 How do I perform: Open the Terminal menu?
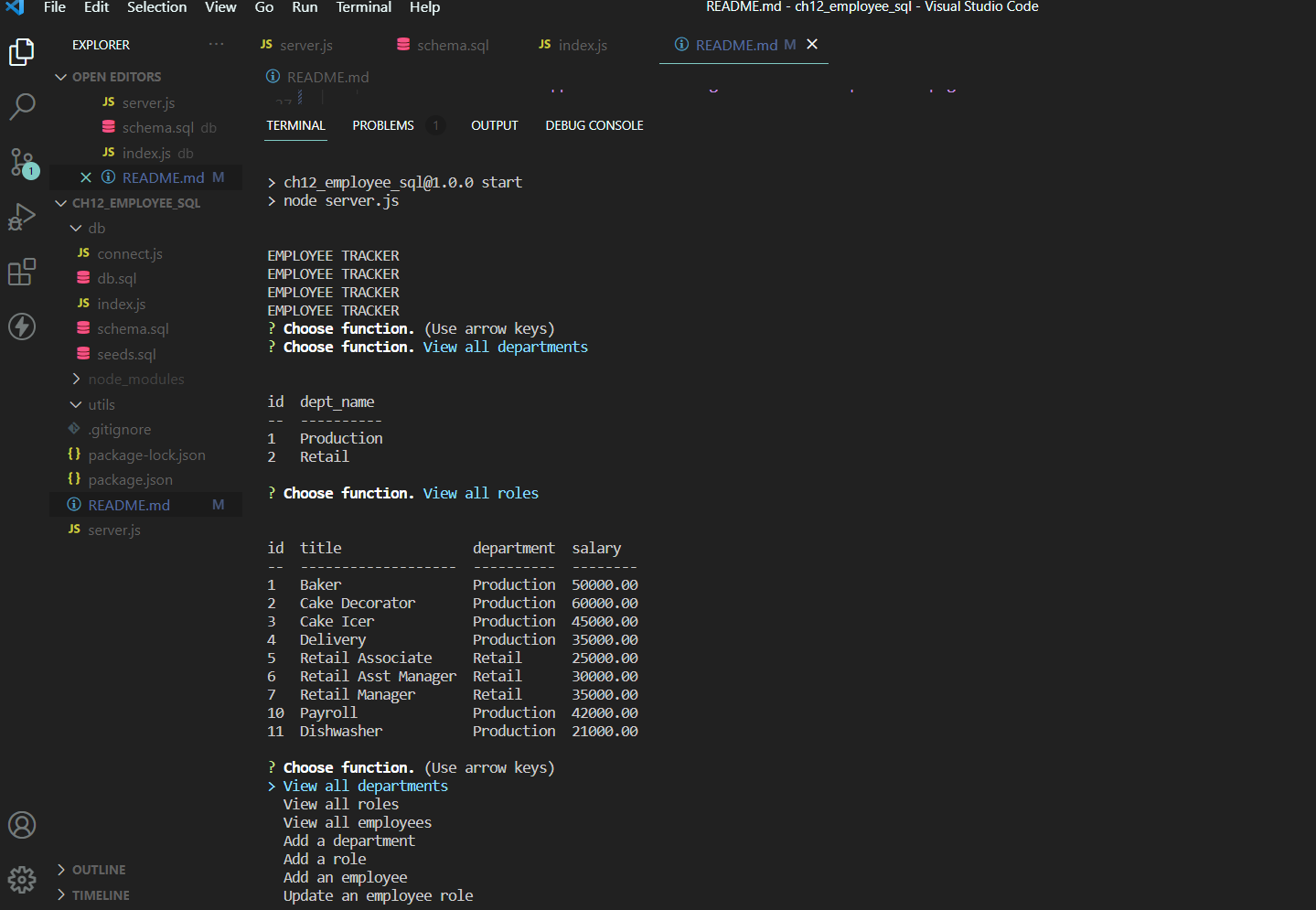click(363, 7)
